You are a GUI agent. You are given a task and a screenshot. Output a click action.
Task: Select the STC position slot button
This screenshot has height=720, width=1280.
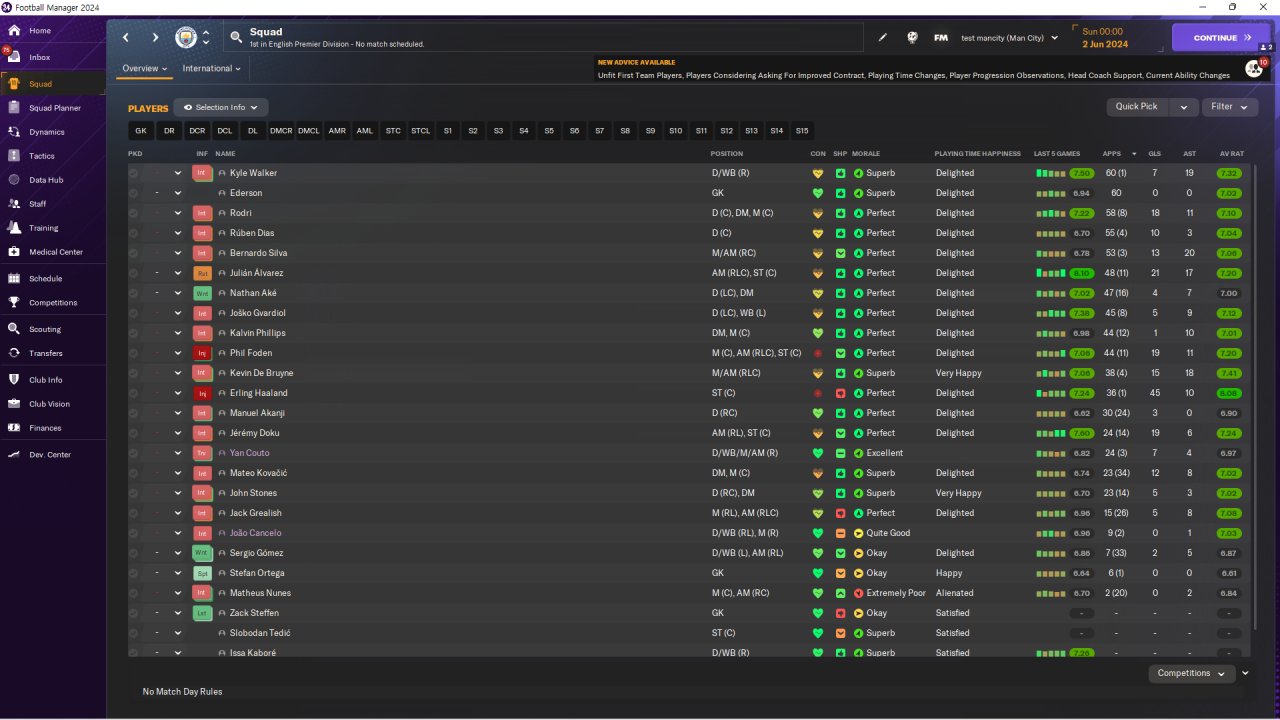click(393, 131)
